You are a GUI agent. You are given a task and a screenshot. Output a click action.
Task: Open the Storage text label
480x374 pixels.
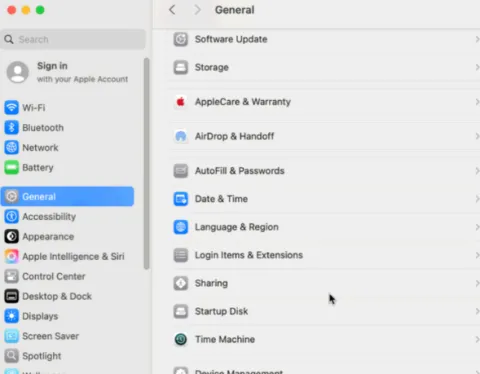coord(212,67)
